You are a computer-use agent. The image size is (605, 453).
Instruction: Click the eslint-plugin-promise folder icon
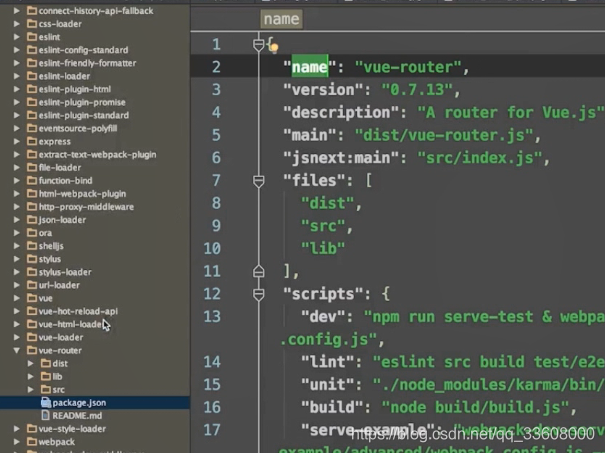click(32, 102)
